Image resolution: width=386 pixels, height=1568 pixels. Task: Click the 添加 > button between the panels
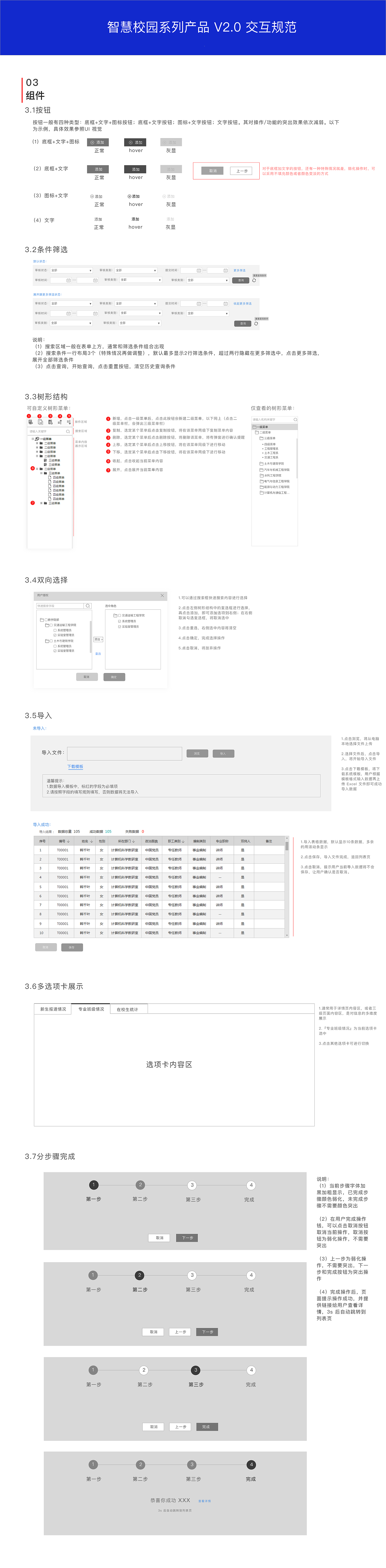tap(99, 639)
